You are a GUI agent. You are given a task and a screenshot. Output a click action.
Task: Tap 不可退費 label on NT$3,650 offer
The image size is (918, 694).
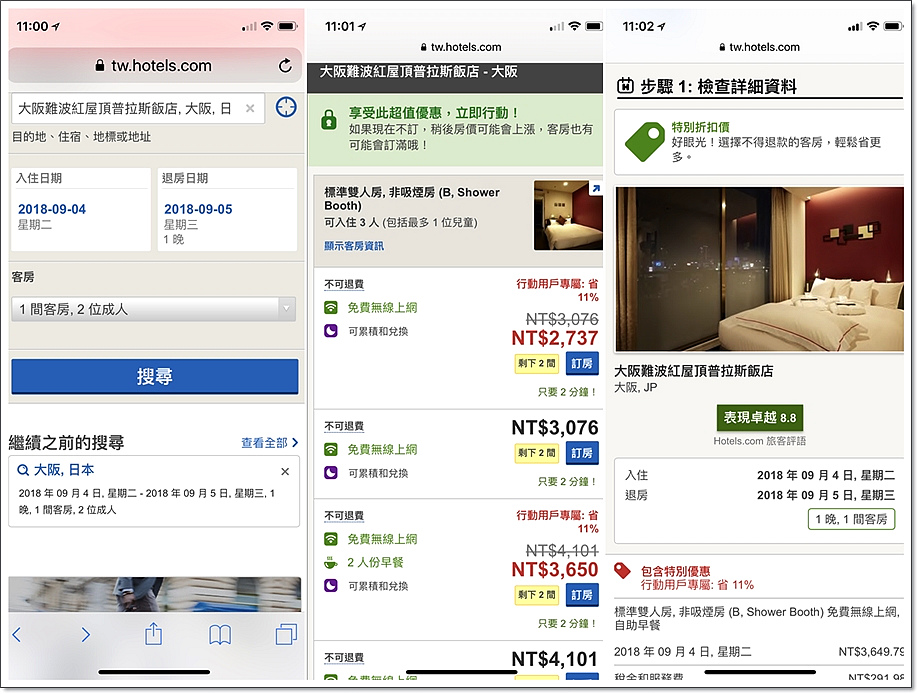coord(344,515)
